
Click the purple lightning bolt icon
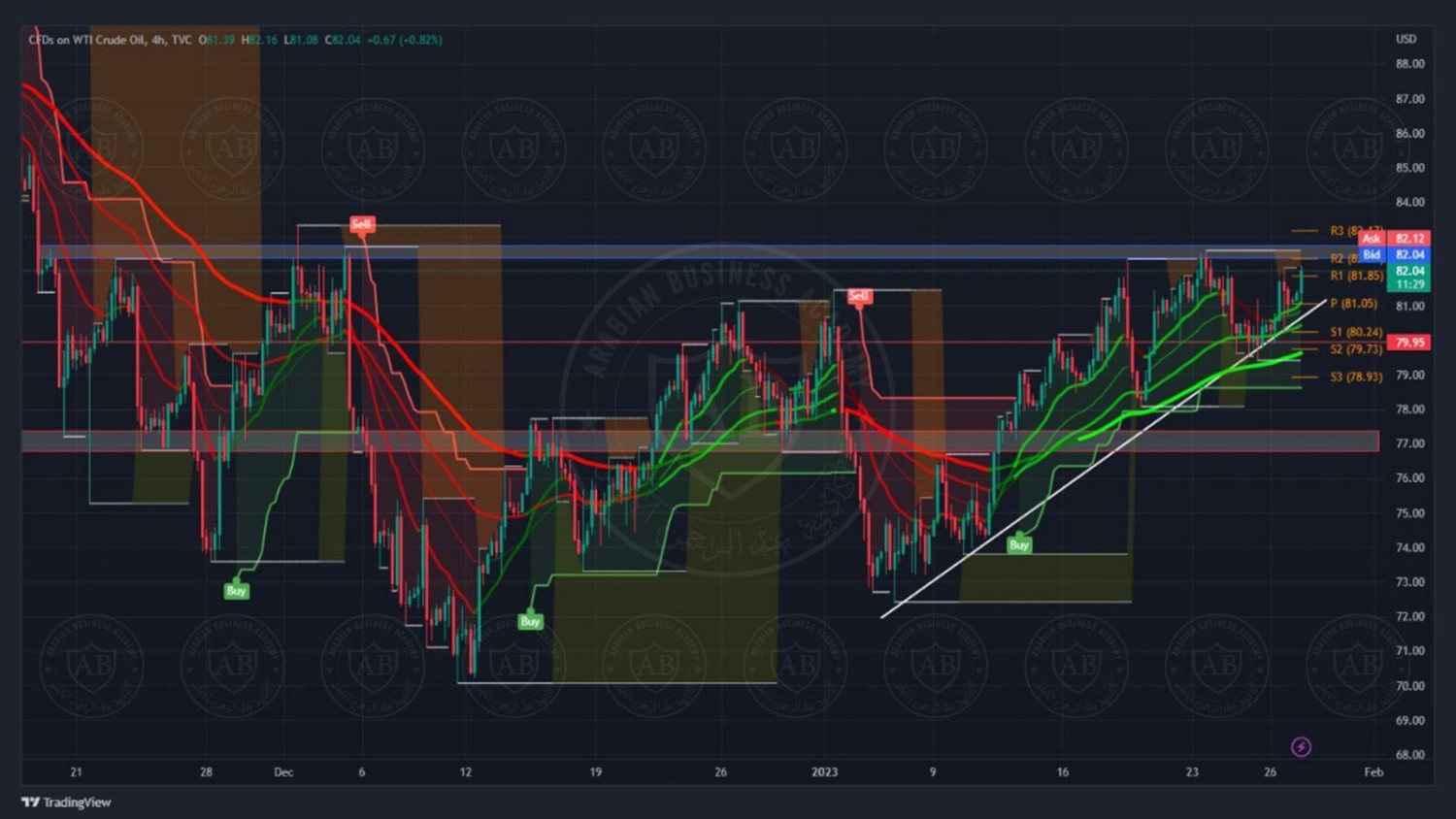click(1301, 746)
